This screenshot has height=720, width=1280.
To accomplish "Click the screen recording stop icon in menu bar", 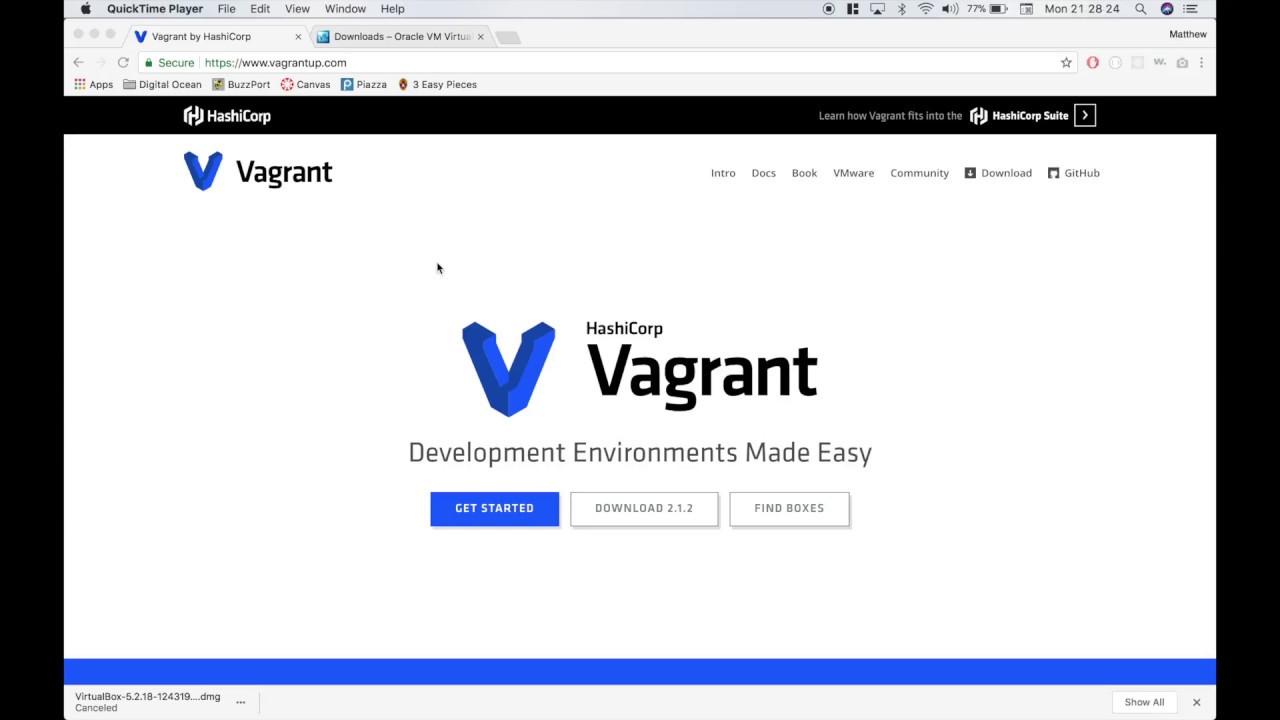I will click(x=828, y=9).
